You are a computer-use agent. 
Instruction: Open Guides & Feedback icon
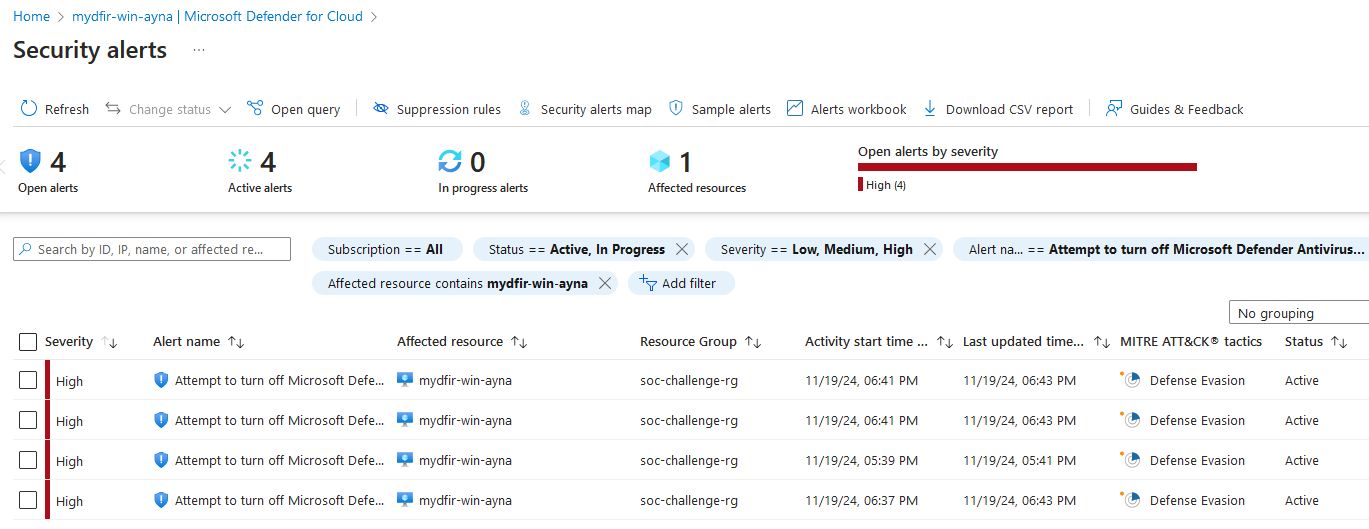pyautogui.click(x=1114, y=109)
